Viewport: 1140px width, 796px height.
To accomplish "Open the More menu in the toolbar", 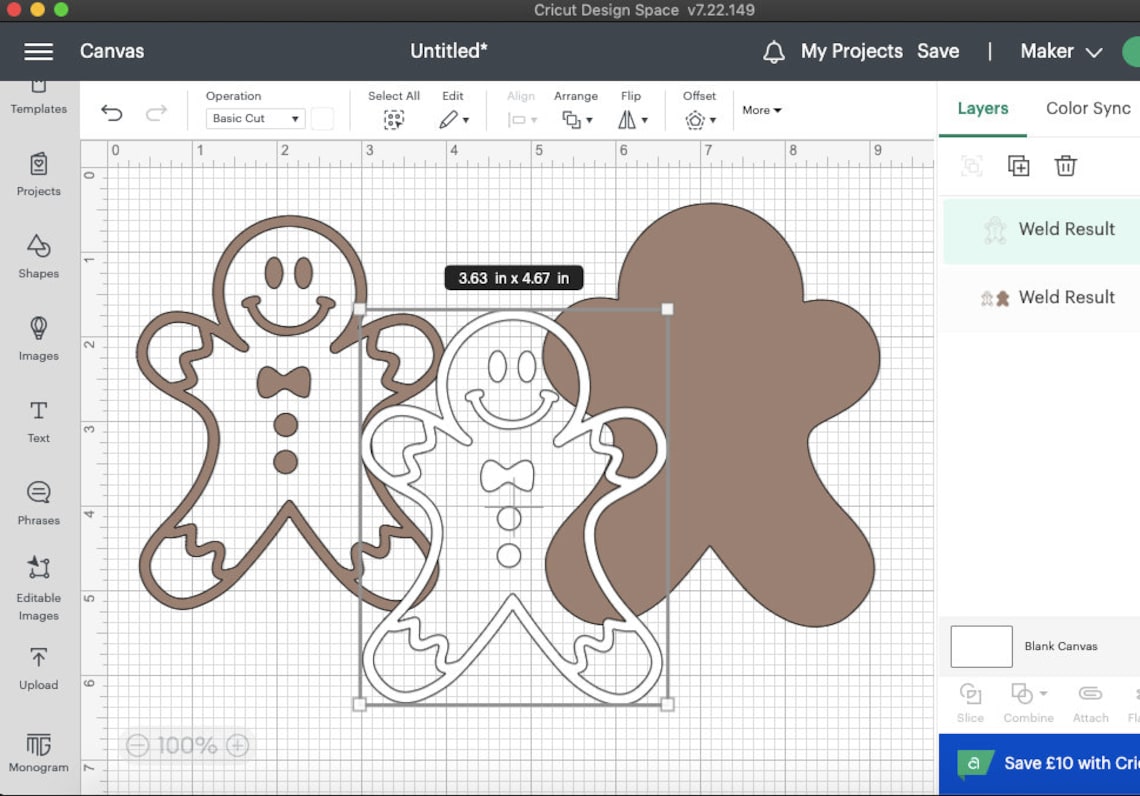I will 761,110.
